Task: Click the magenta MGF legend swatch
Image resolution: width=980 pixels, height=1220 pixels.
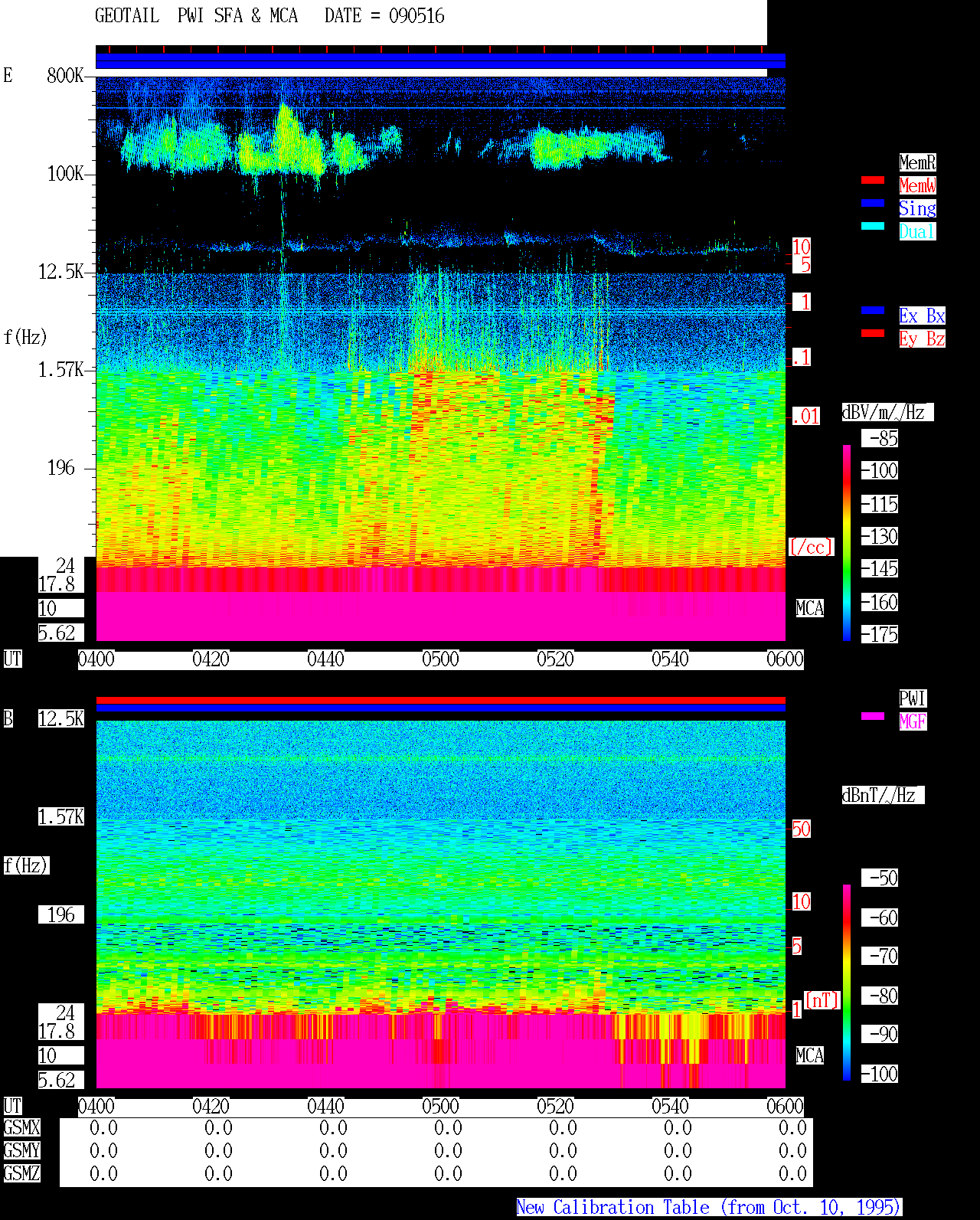Action: (x=873, y=716)
